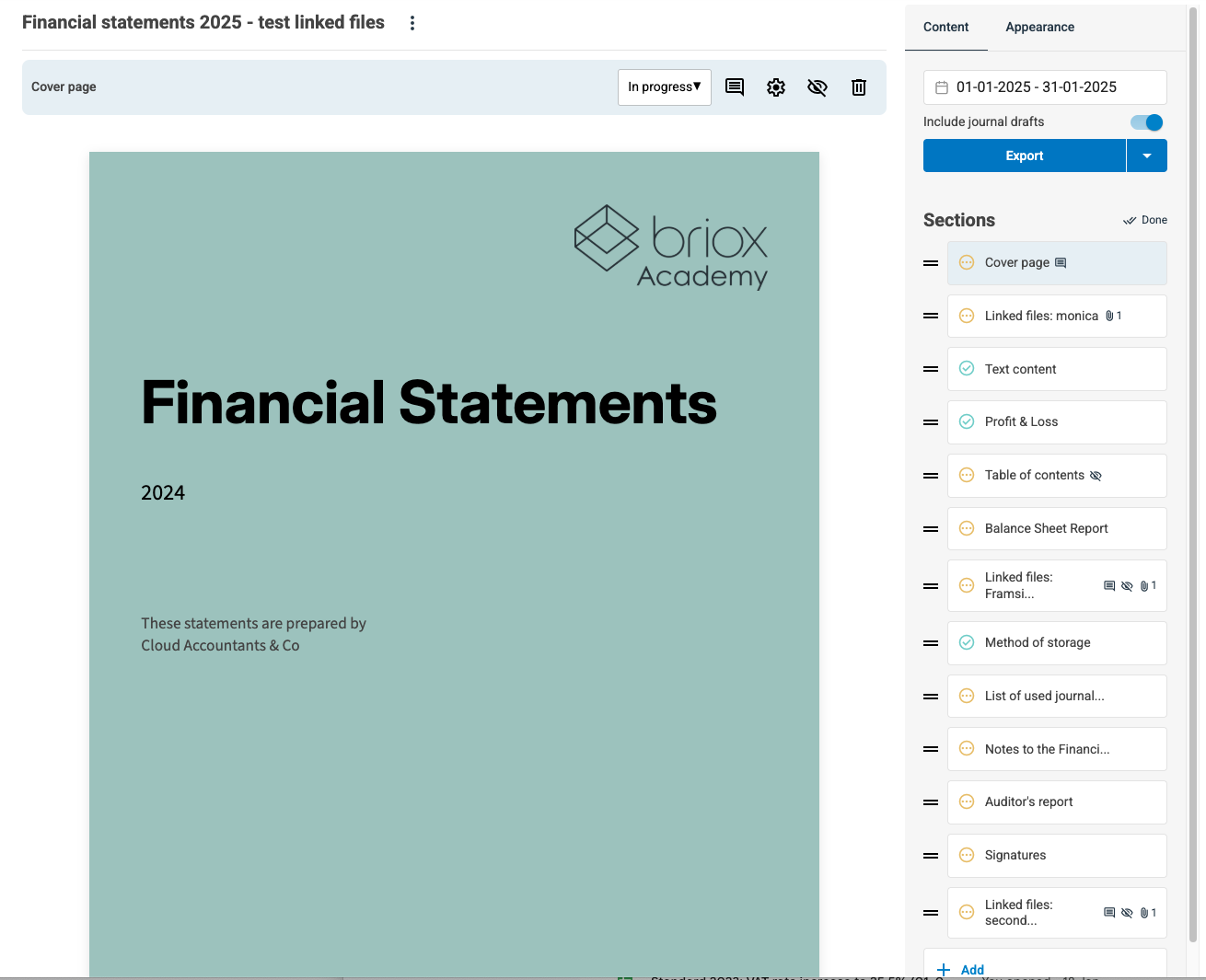Image resolution: width=1206 pixels, height=980 pixels.
Task: Toggle hidden eye on Table of contents
Action: 1096,476
